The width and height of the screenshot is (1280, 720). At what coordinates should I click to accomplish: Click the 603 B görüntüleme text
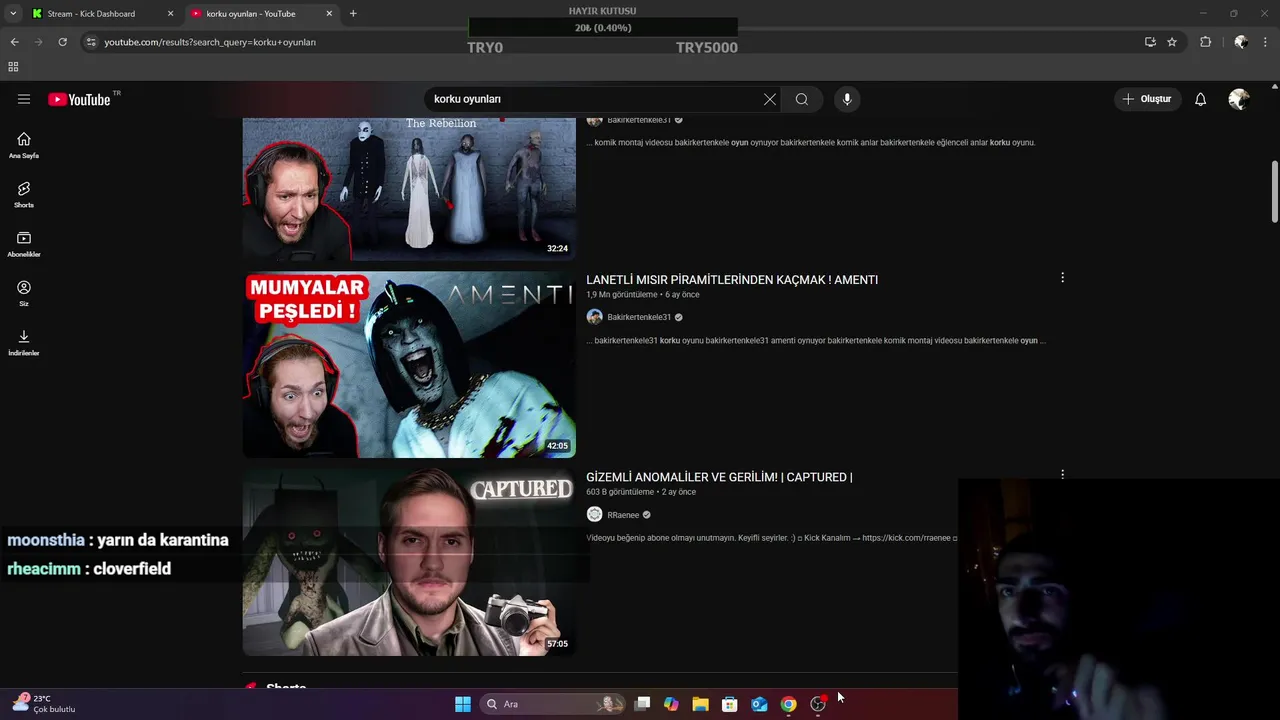[x=620, y=492]
